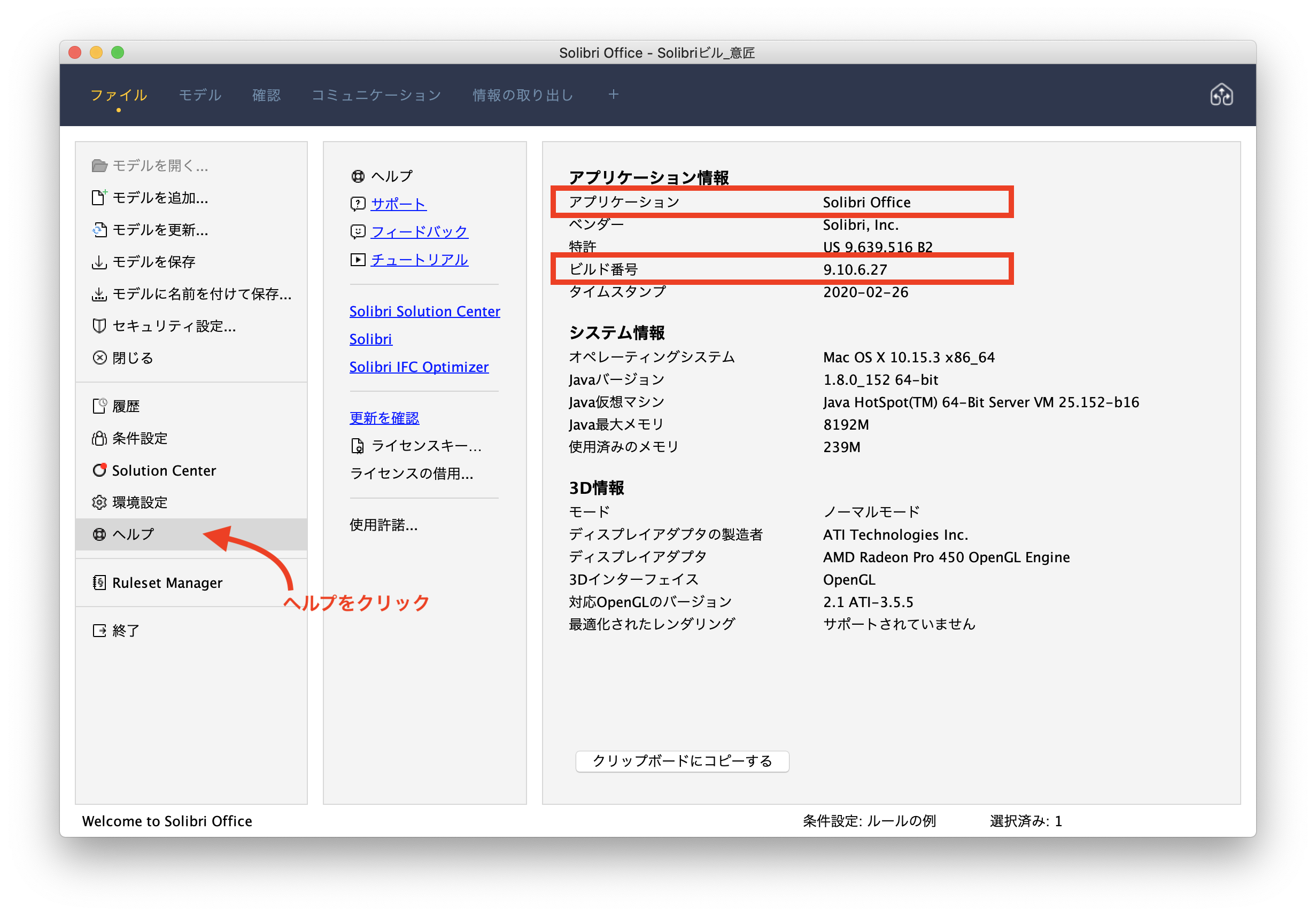1316x916 pixels.
Task: Click the セキュリティ設定 shield icon
Action: (99, 325)
